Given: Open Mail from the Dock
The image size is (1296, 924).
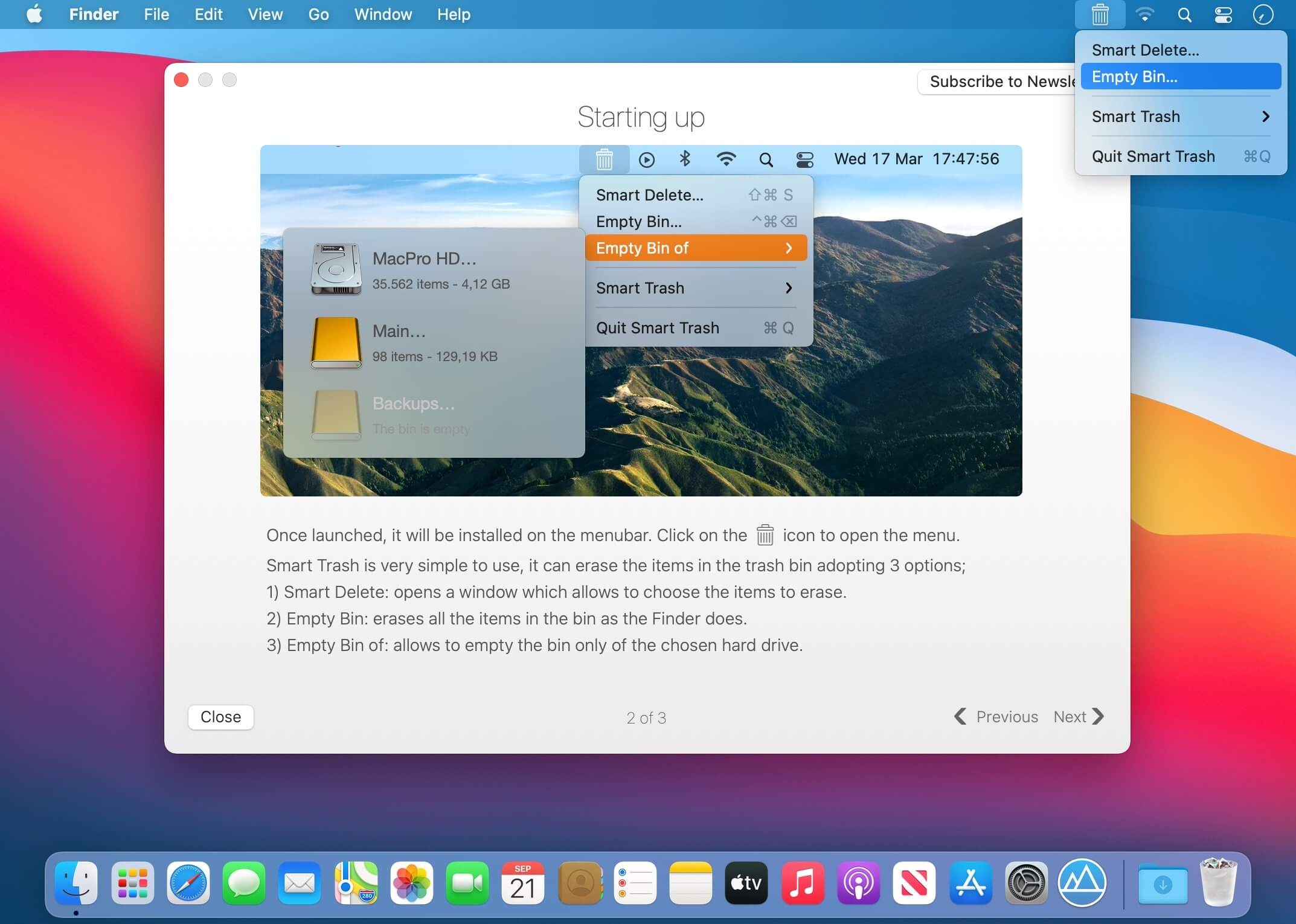Looking at the screenshot, I should coord(300,883).
